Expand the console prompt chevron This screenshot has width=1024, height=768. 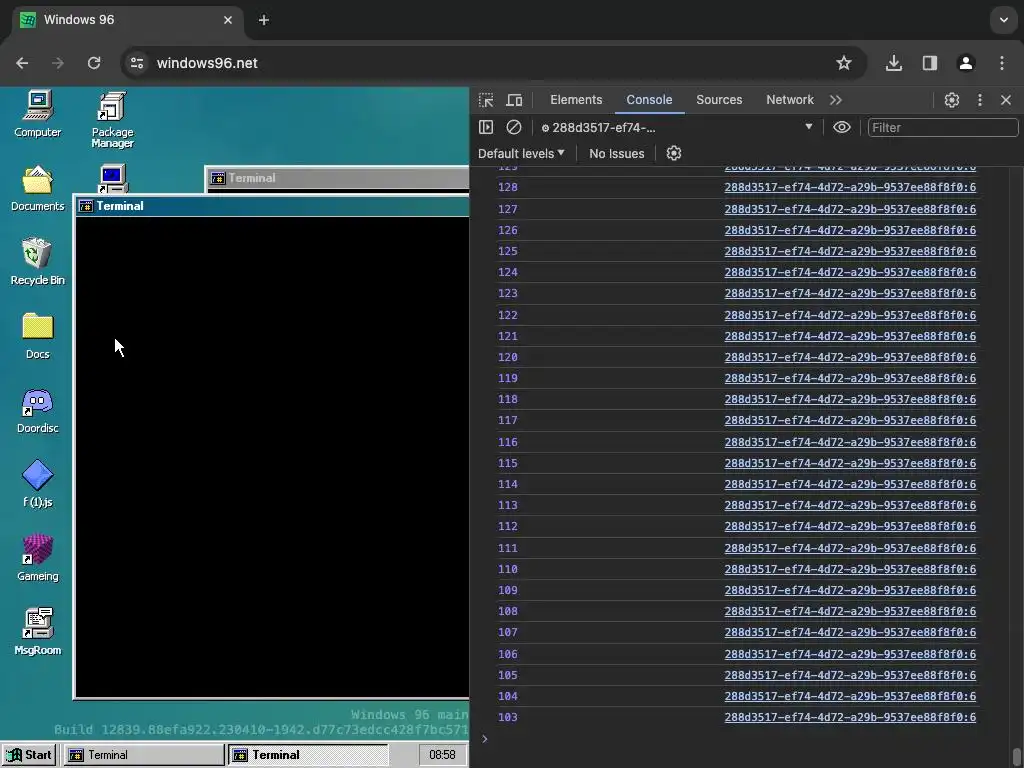click(485, 739)
